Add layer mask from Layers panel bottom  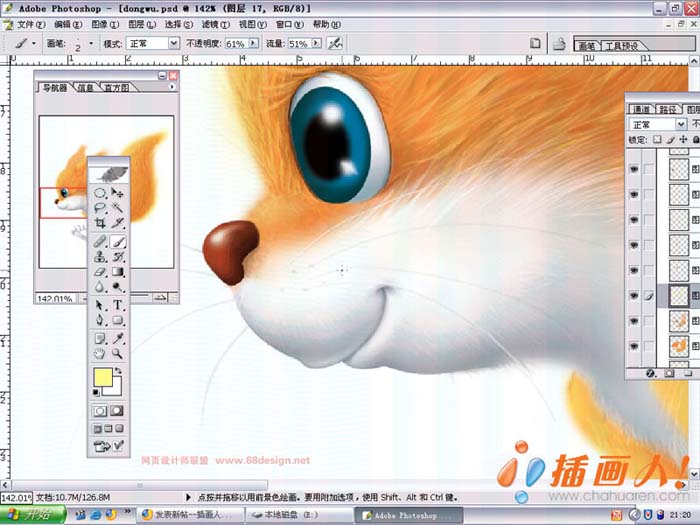pos(668,373)
